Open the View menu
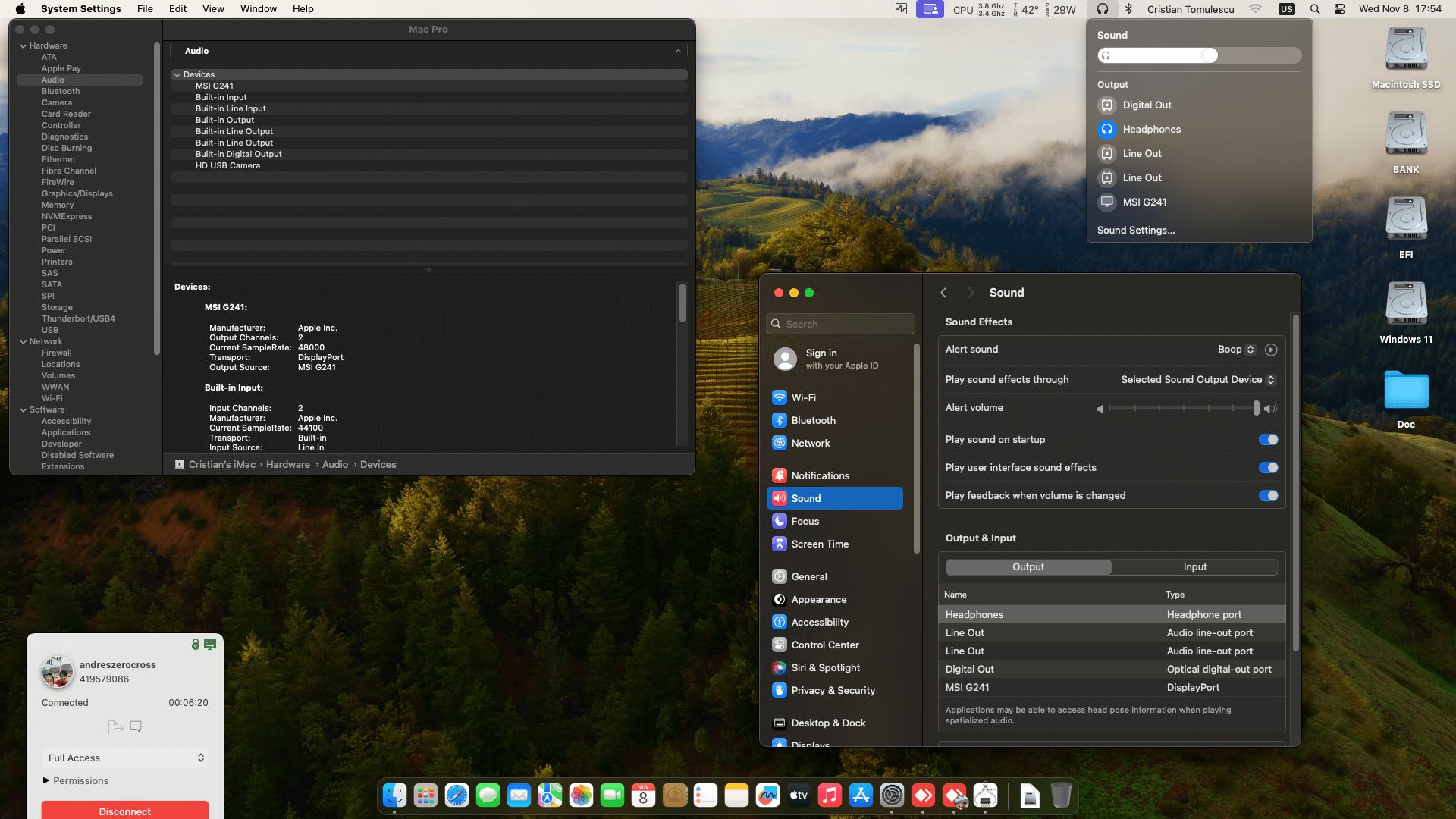1456x819 pixels. [213, 9]
